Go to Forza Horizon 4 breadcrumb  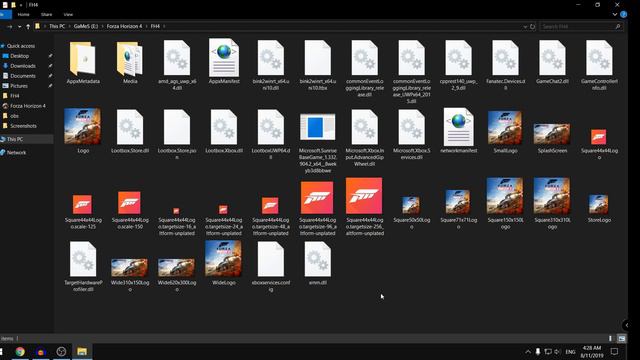[124, 26]
